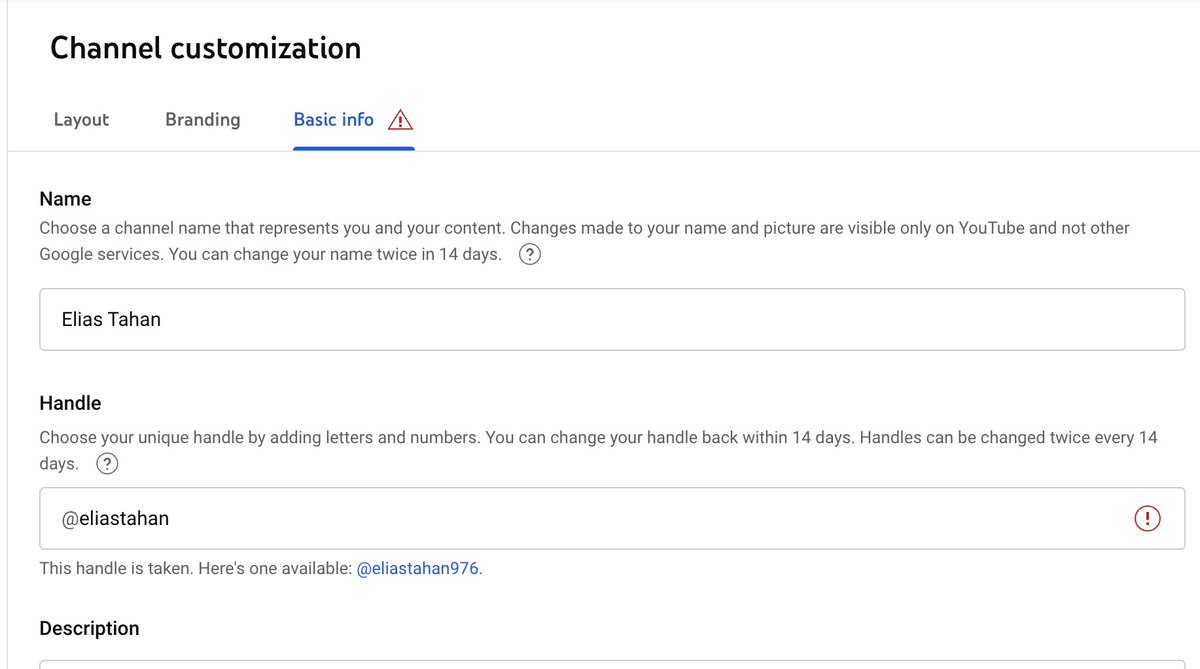The width and height of the screenshot is (1200, 669).
Task: Choose the suggested handle @eliastahan976
Action: pyautogui.click(x=417, y=568)
